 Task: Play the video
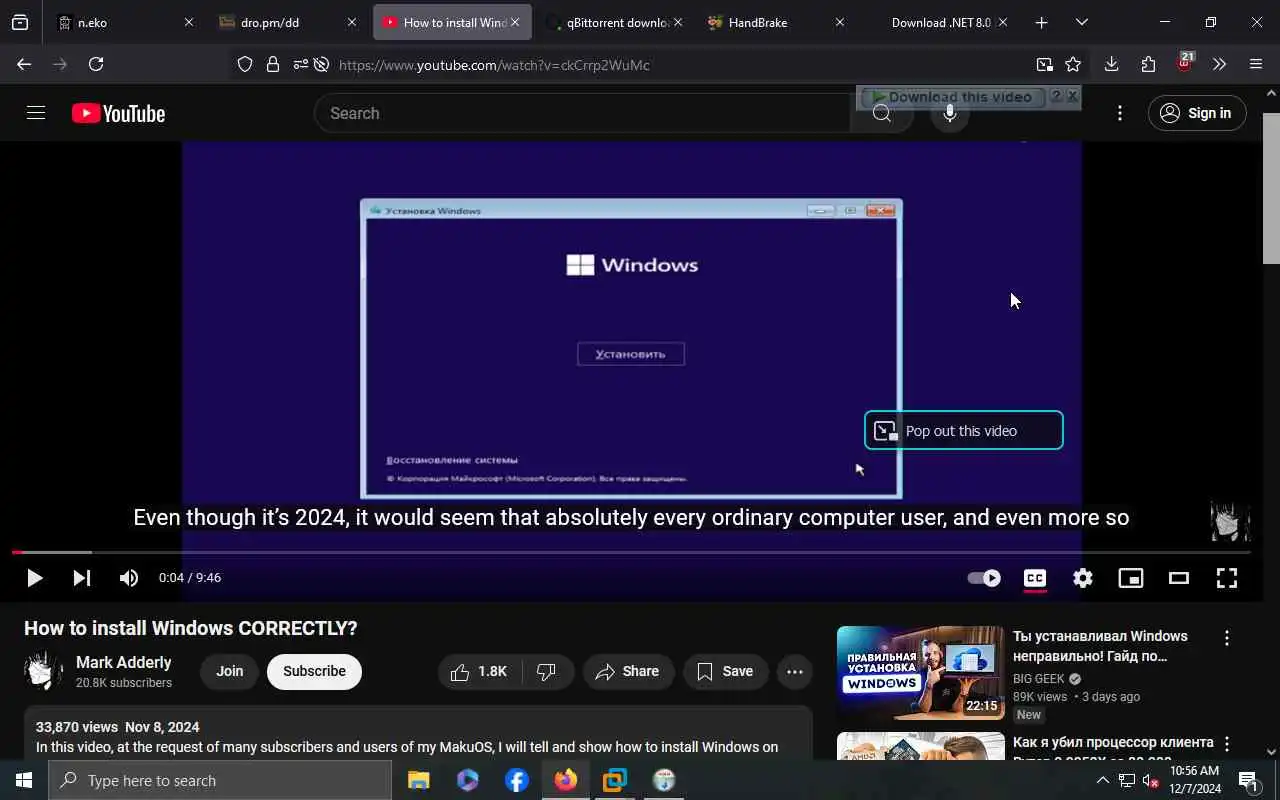(x=34, y=578)
